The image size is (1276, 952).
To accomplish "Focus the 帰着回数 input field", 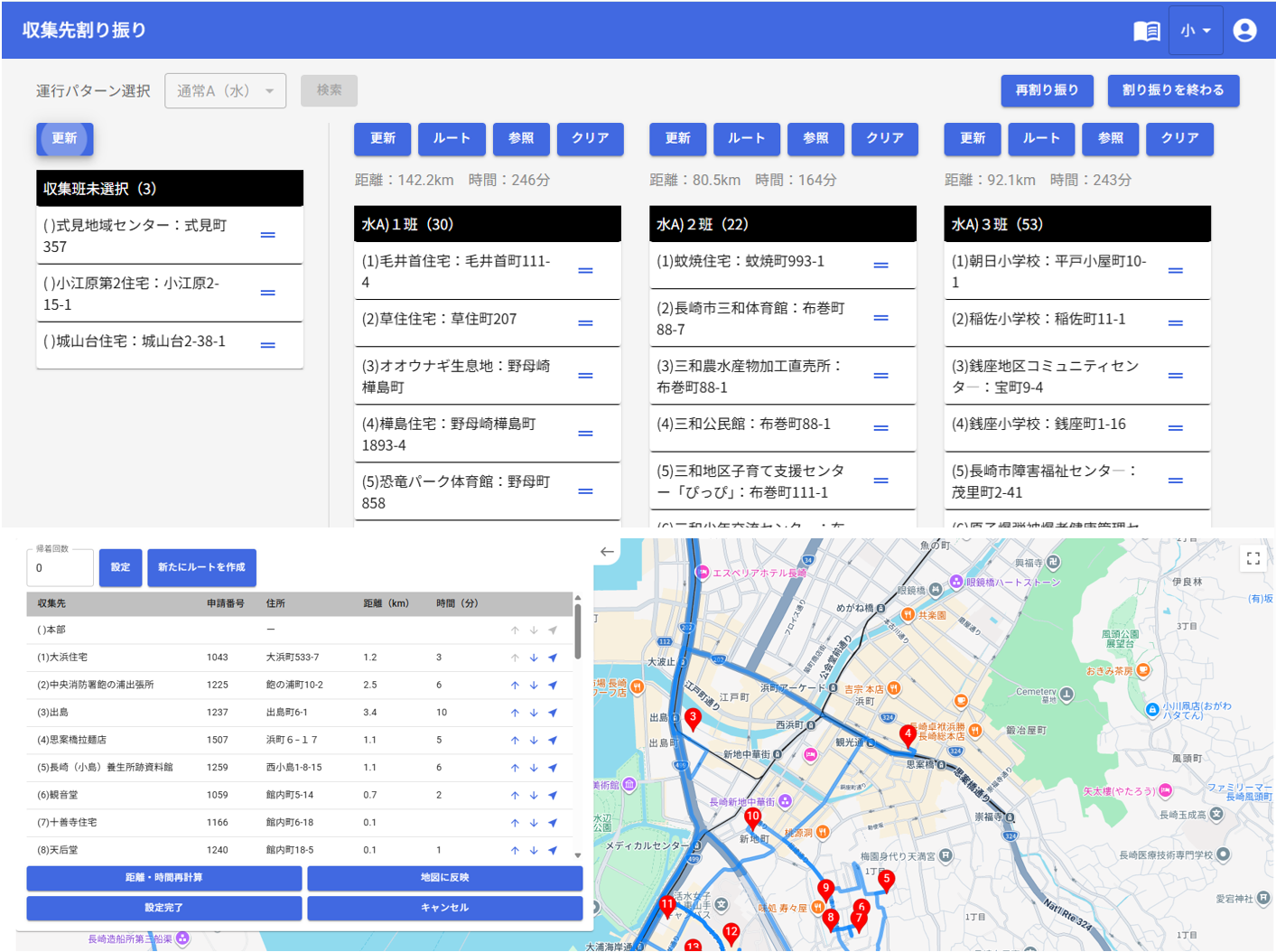I will (x=60, y=568).
